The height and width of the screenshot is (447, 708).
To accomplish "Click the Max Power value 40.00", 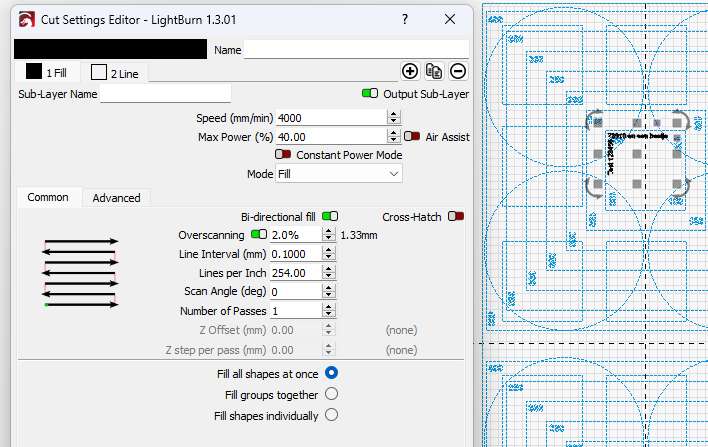I will click(x=331, y=136).
